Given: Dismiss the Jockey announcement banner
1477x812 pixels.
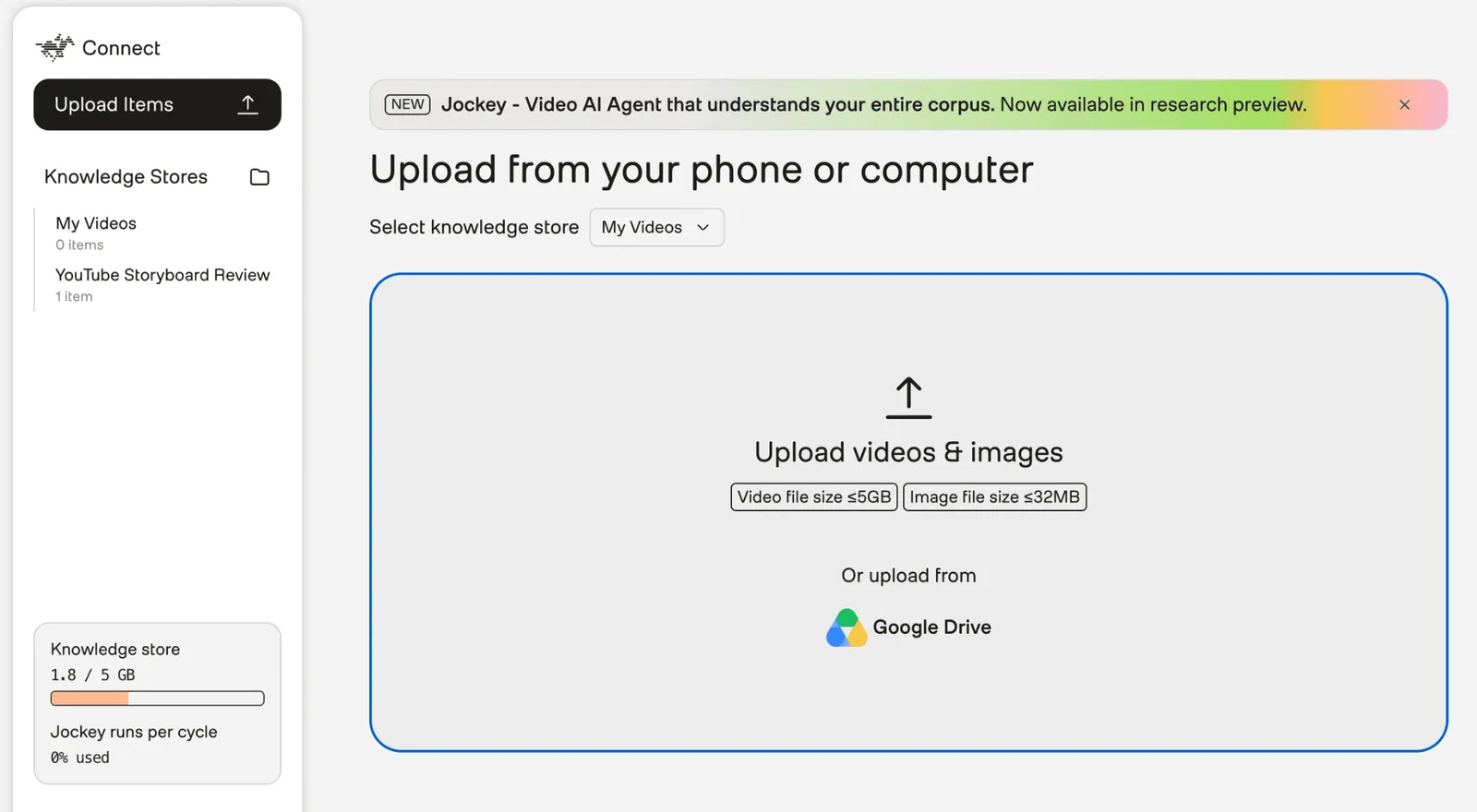Looking at the screenshot, I should (x=1404, y=105).
